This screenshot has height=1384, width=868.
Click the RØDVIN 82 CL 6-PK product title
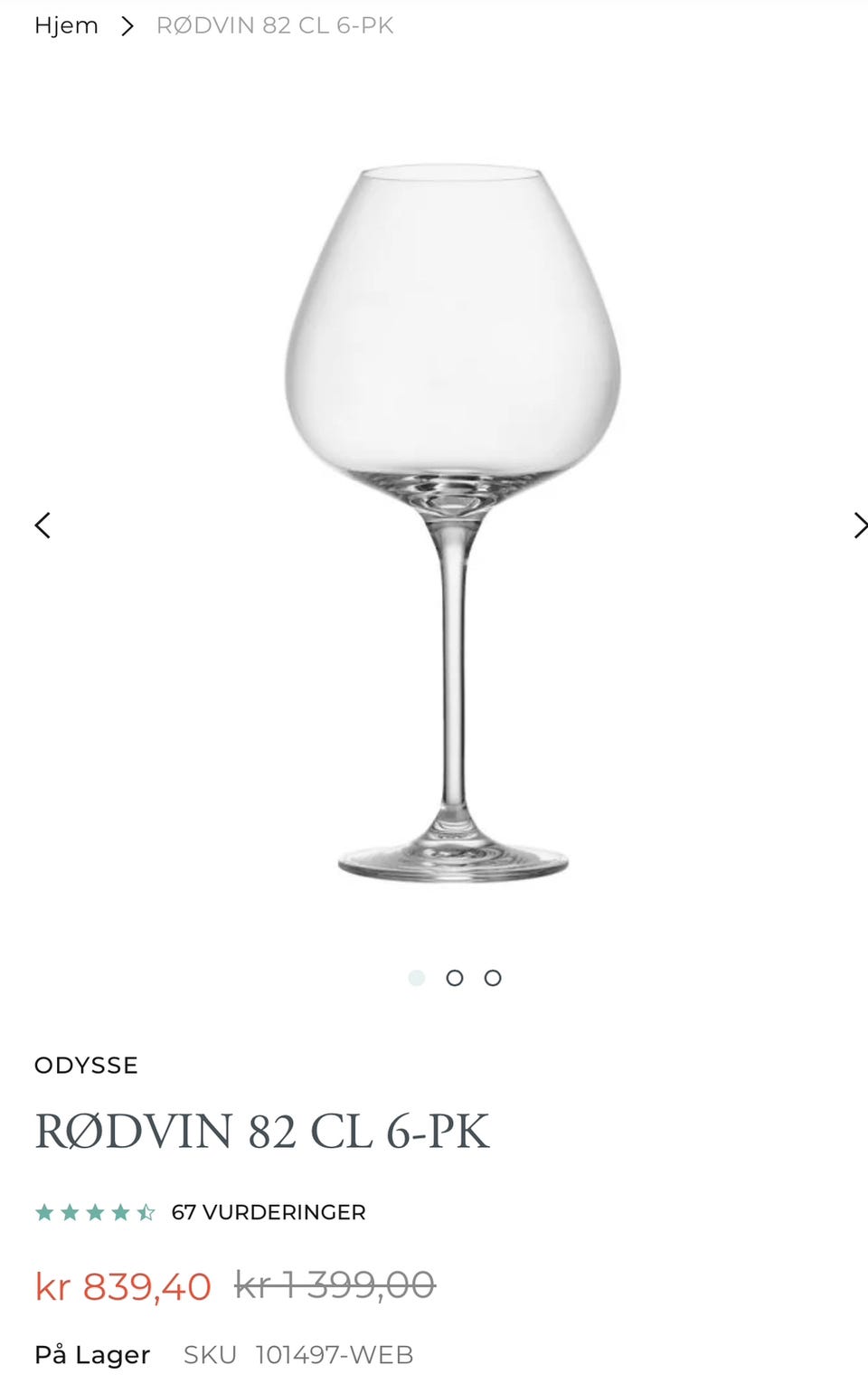click(x=262, y=1132)
